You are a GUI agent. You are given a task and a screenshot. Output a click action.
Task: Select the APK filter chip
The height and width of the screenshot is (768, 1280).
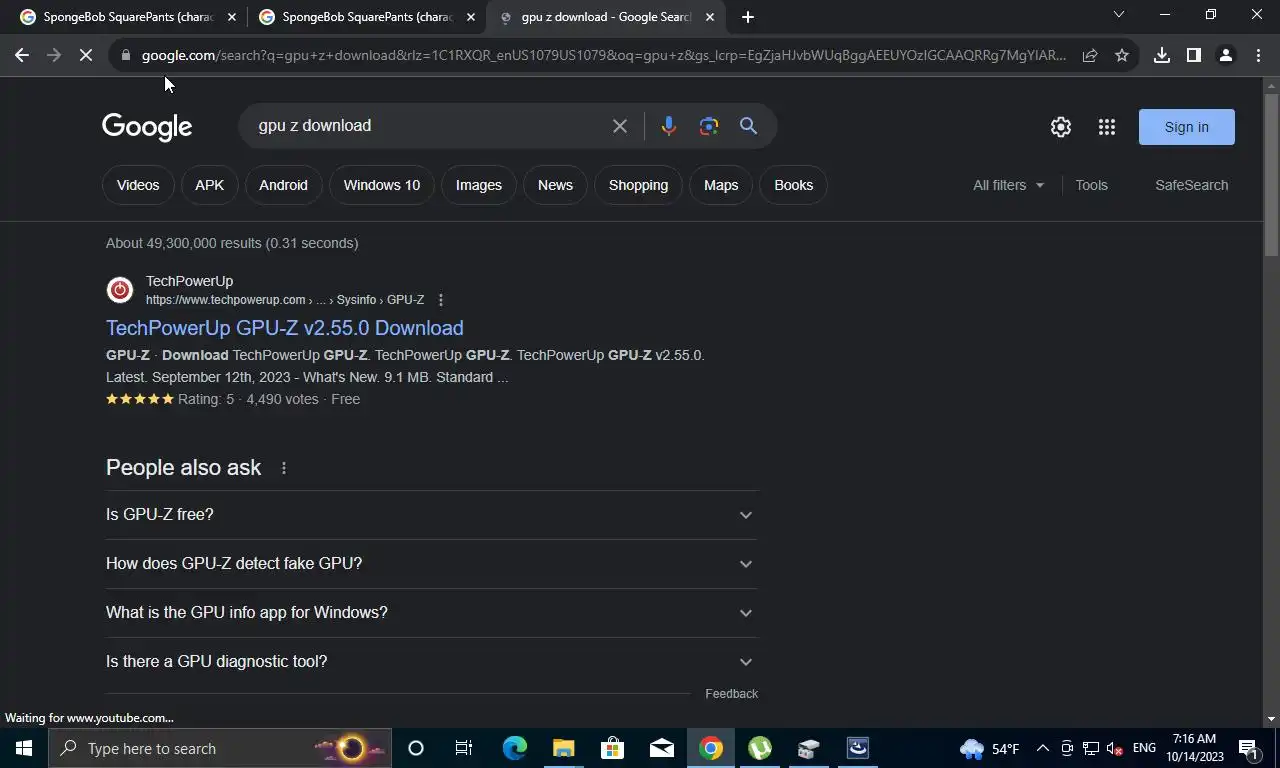209,185
